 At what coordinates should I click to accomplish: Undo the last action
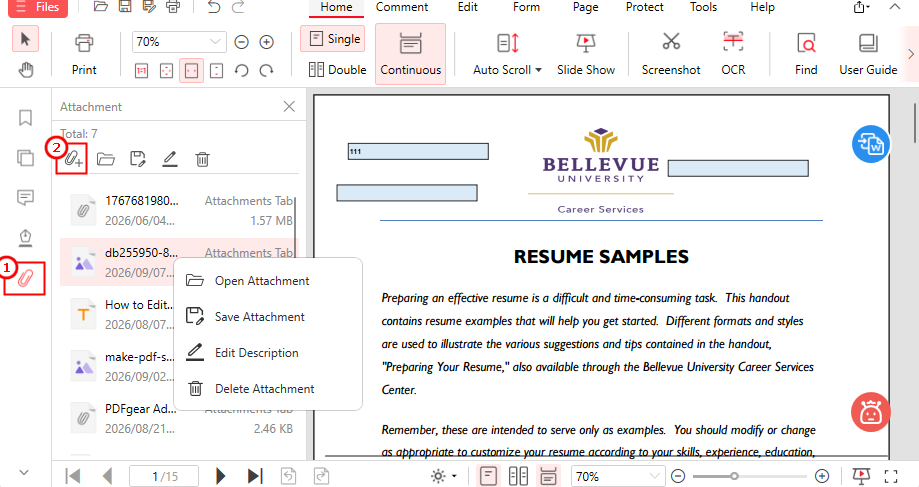tap(214, 7)
